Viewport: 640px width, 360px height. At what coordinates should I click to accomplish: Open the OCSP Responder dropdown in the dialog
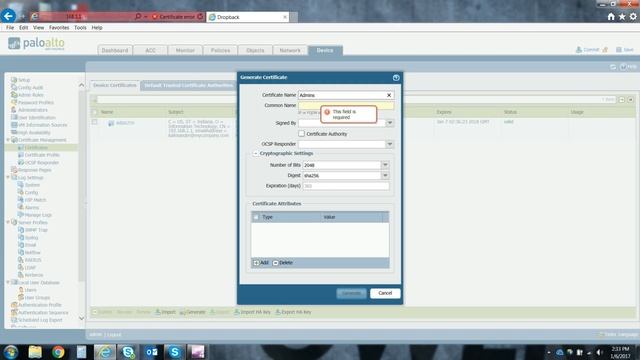coord(390,144)
